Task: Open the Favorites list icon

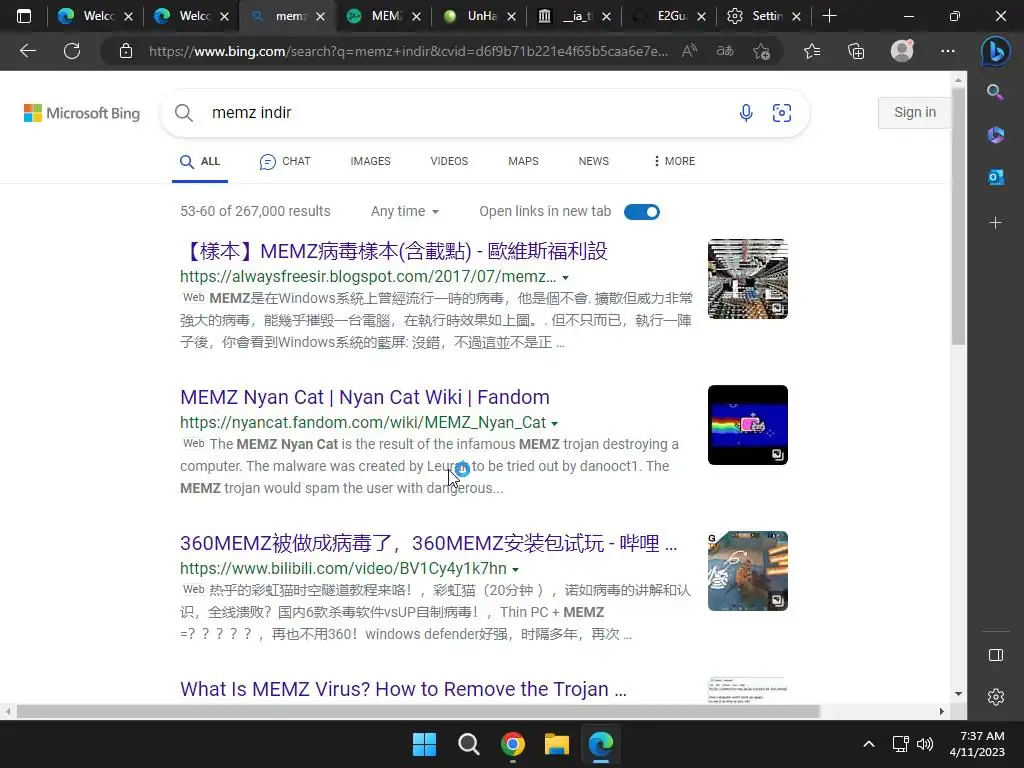Action: click(812, 51)
